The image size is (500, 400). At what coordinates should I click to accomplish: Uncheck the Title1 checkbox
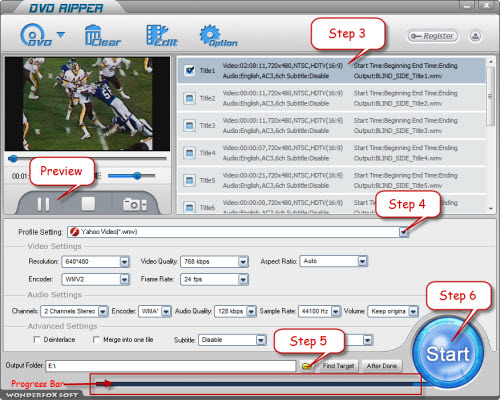(190, 70)
